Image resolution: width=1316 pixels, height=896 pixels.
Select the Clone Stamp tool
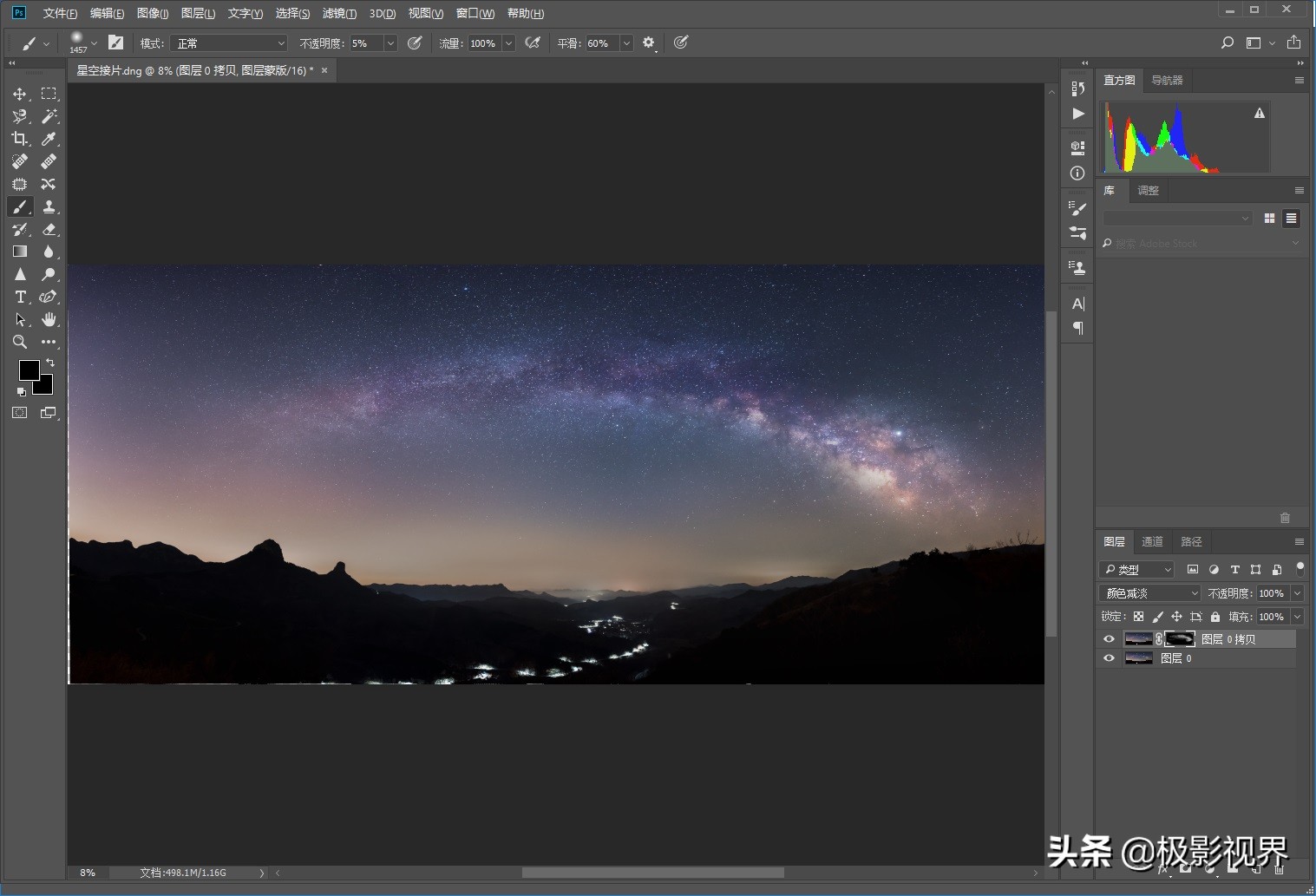[49, 206]
